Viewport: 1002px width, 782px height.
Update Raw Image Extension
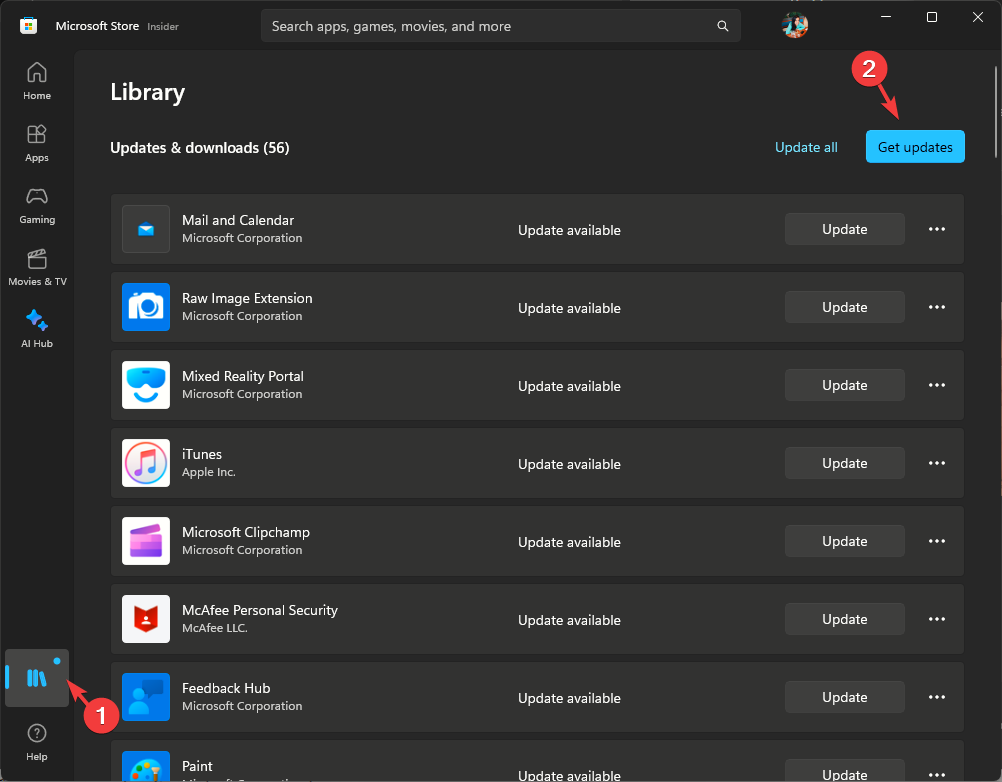[845, 307]
